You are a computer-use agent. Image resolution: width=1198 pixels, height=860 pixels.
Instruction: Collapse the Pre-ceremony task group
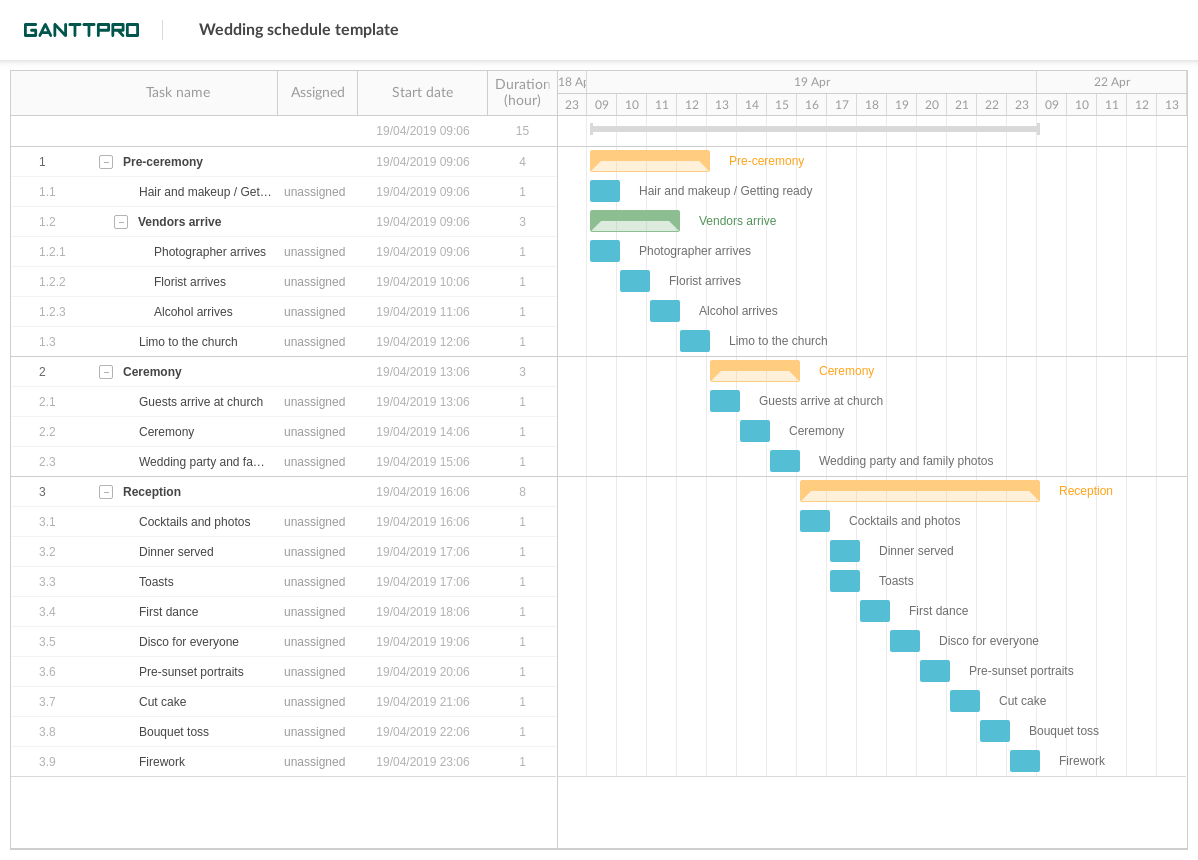point(106,161)
